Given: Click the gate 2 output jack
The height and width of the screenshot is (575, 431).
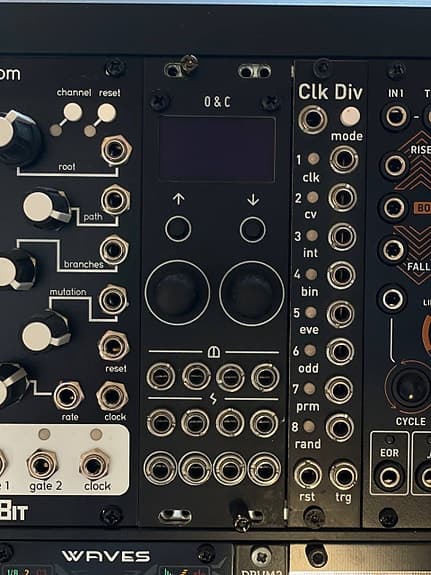Looking at the screenshot, I should tap(42, 465).
